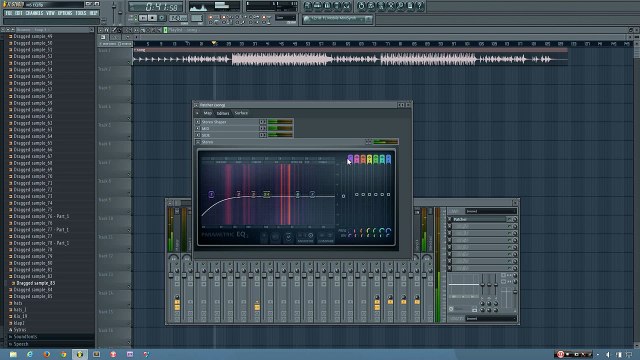Expand the Speech folder in browser

pyautogui.click(x=20, y=344)
